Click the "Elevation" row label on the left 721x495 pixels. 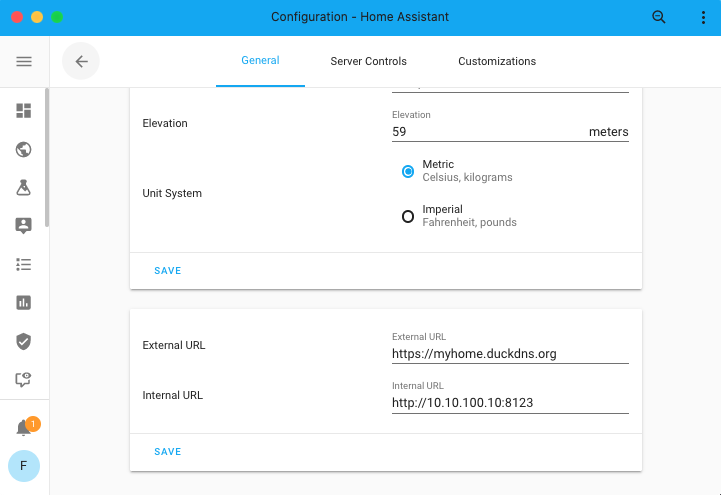pos(165,123)
